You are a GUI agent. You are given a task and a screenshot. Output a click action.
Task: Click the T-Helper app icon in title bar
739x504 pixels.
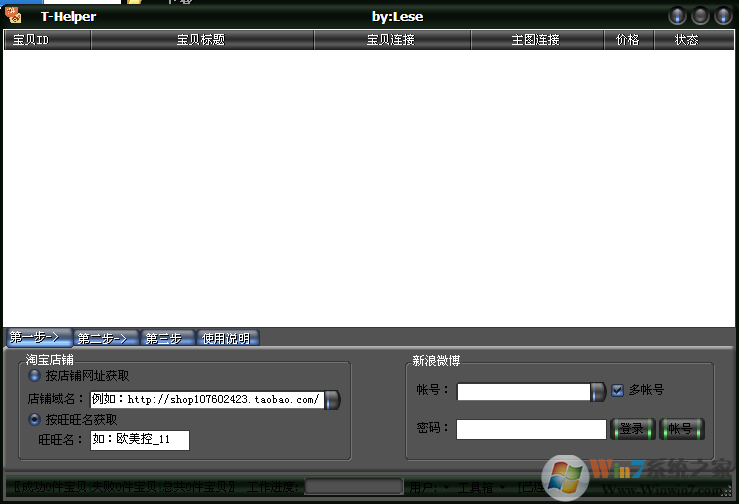(13, 16)
